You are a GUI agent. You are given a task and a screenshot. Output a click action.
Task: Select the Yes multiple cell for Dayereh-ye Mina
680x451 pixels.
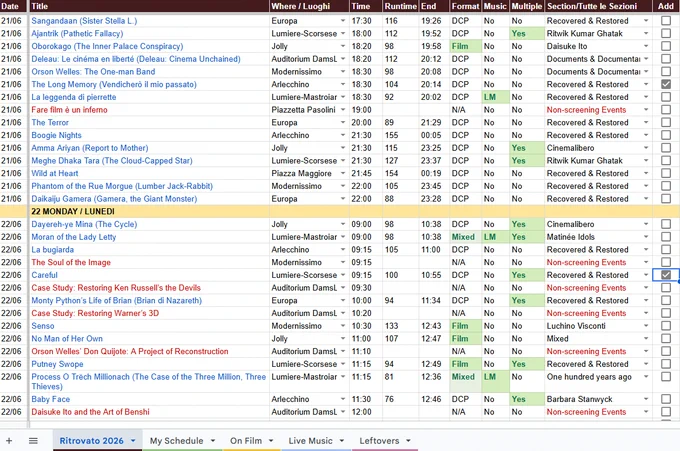(526, 224)
